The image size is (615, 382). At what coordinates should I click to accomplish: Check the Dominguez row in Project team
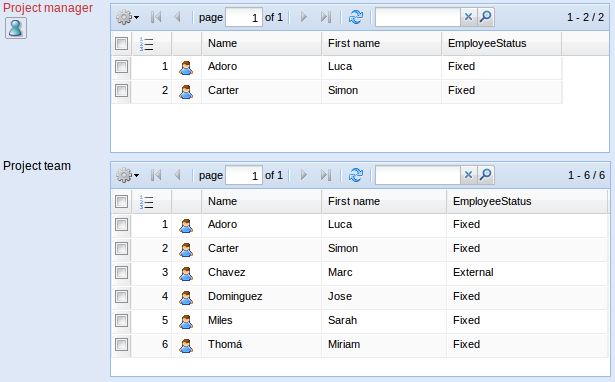[x=122, y=297]
